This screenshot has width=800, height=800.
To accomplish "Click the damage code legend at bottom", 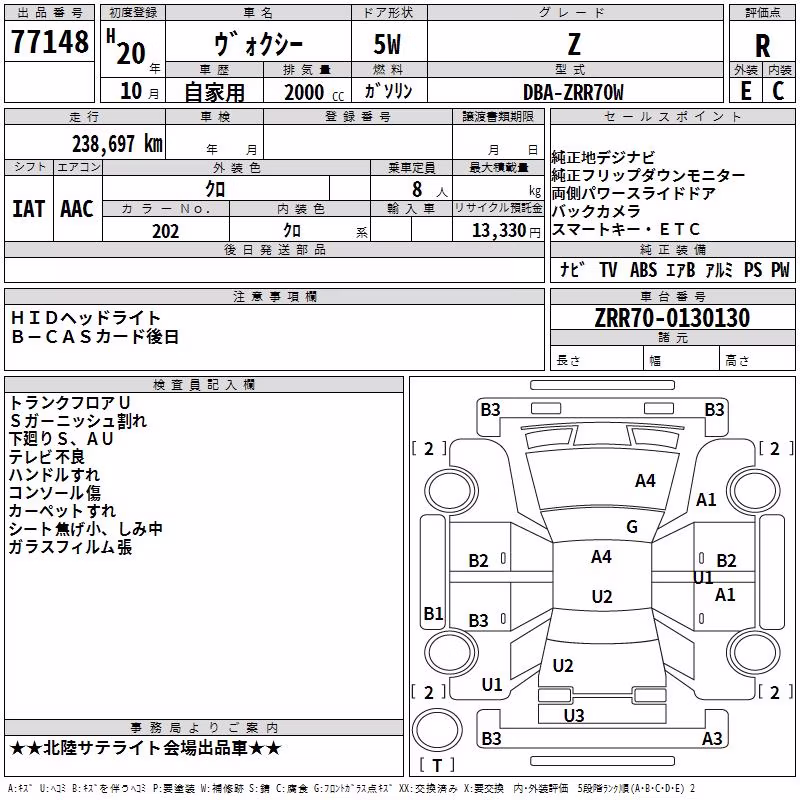I will coord(351,789).
